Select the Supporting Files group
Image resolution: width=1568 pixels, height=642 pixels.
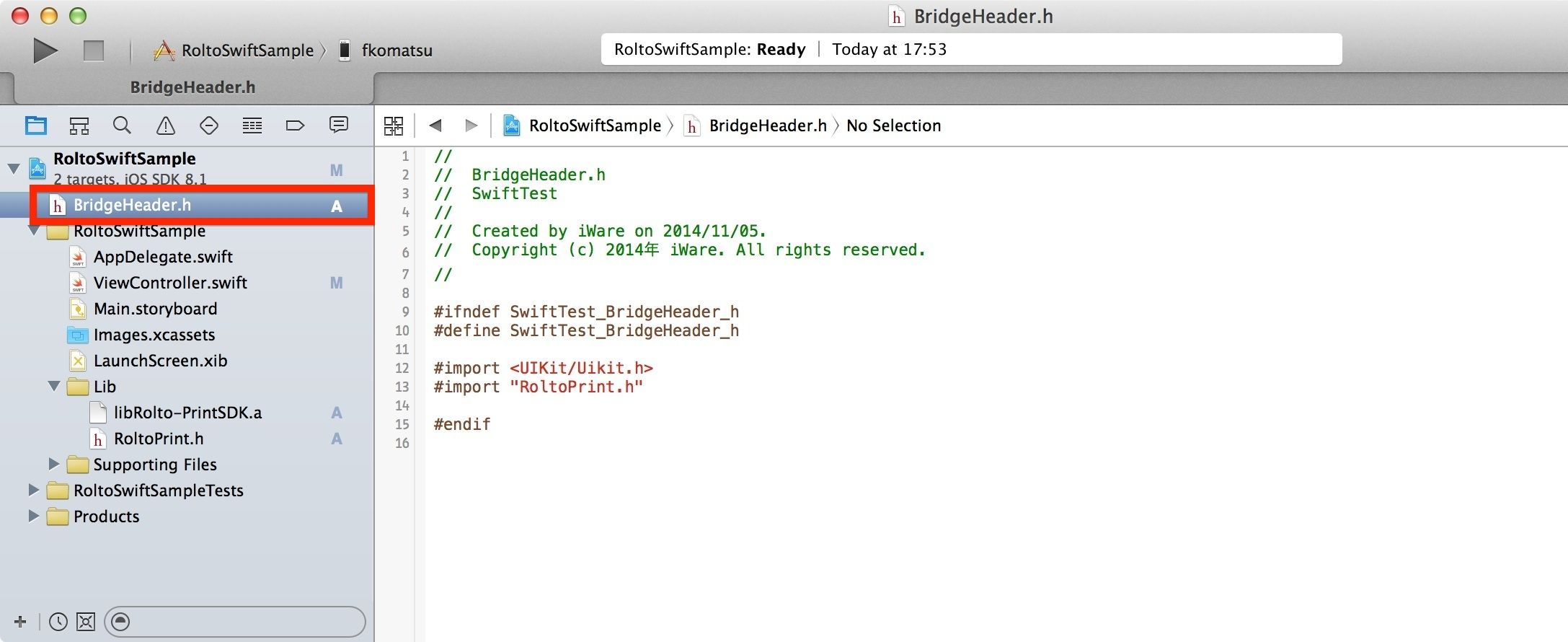(155, 465)
